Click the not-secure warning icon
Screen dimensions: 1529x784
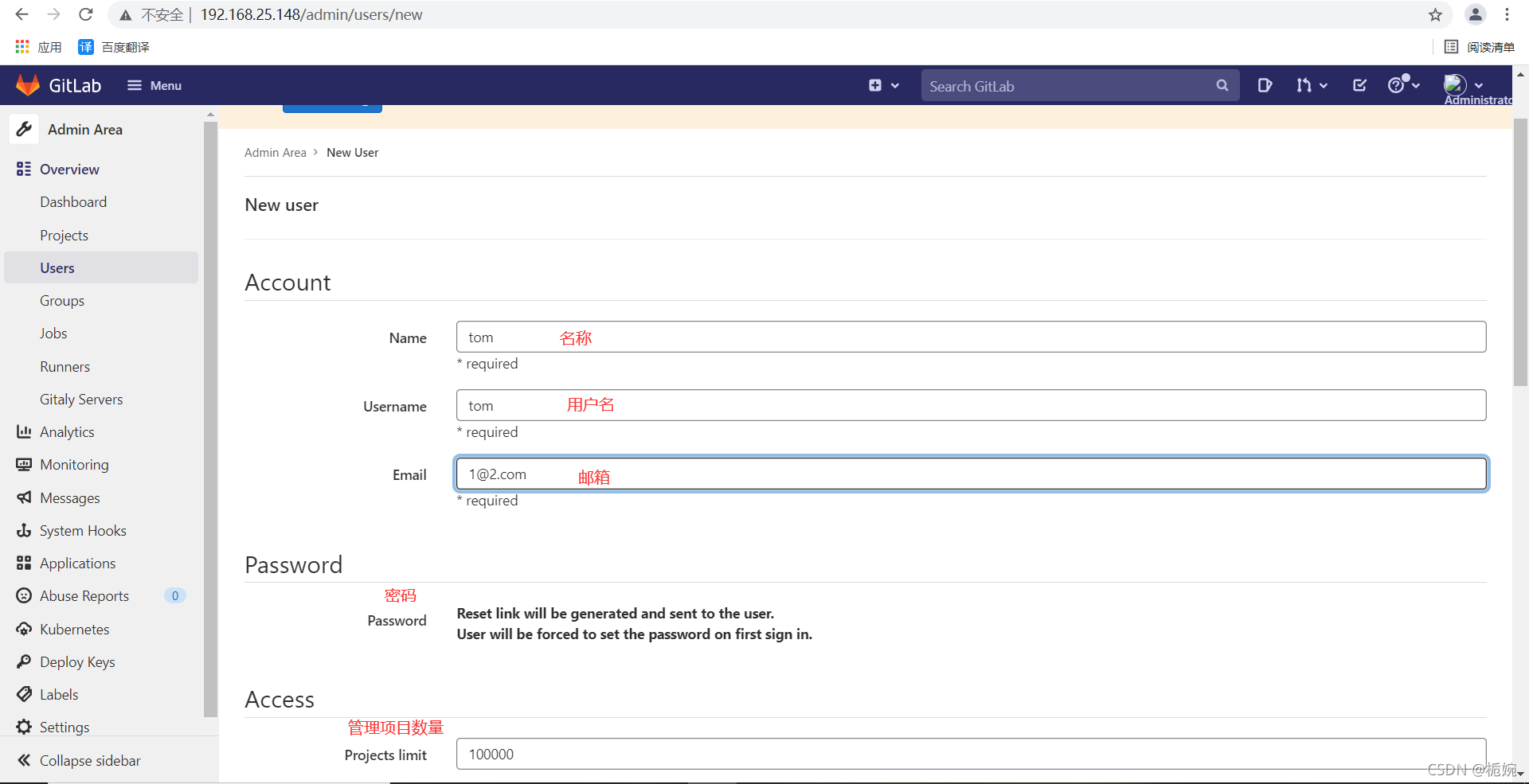click(x=125, y=15)
